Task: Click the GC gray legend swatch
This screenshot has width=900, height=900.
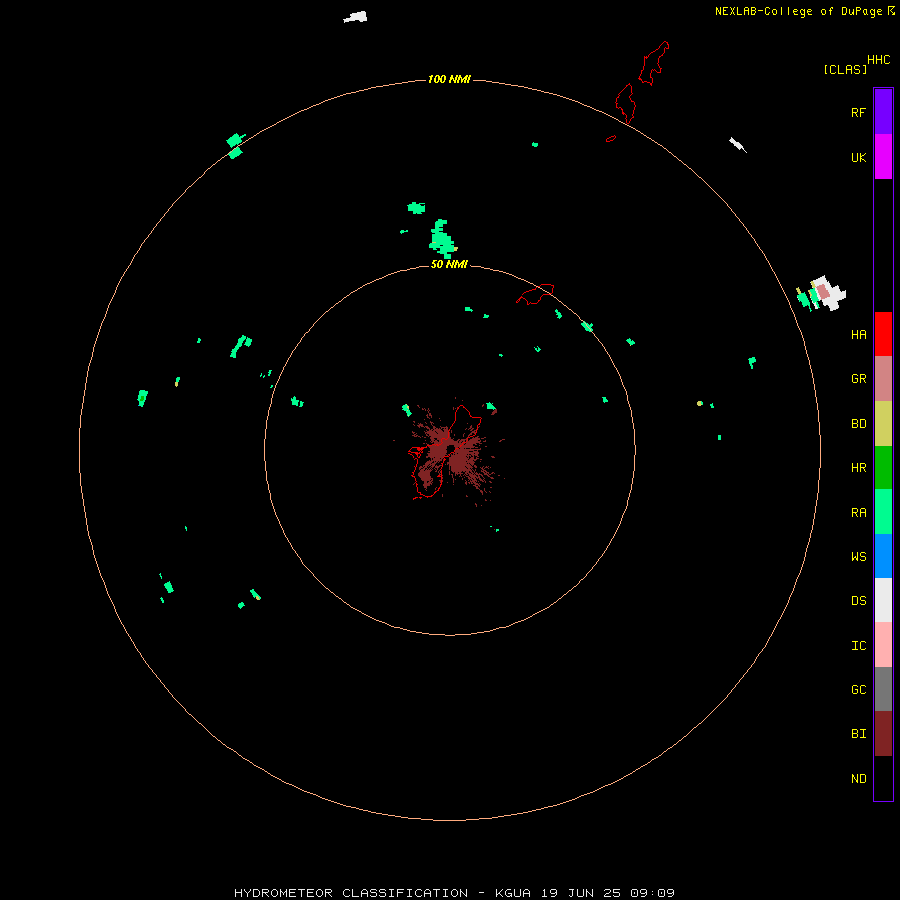Action: point(883,689)
